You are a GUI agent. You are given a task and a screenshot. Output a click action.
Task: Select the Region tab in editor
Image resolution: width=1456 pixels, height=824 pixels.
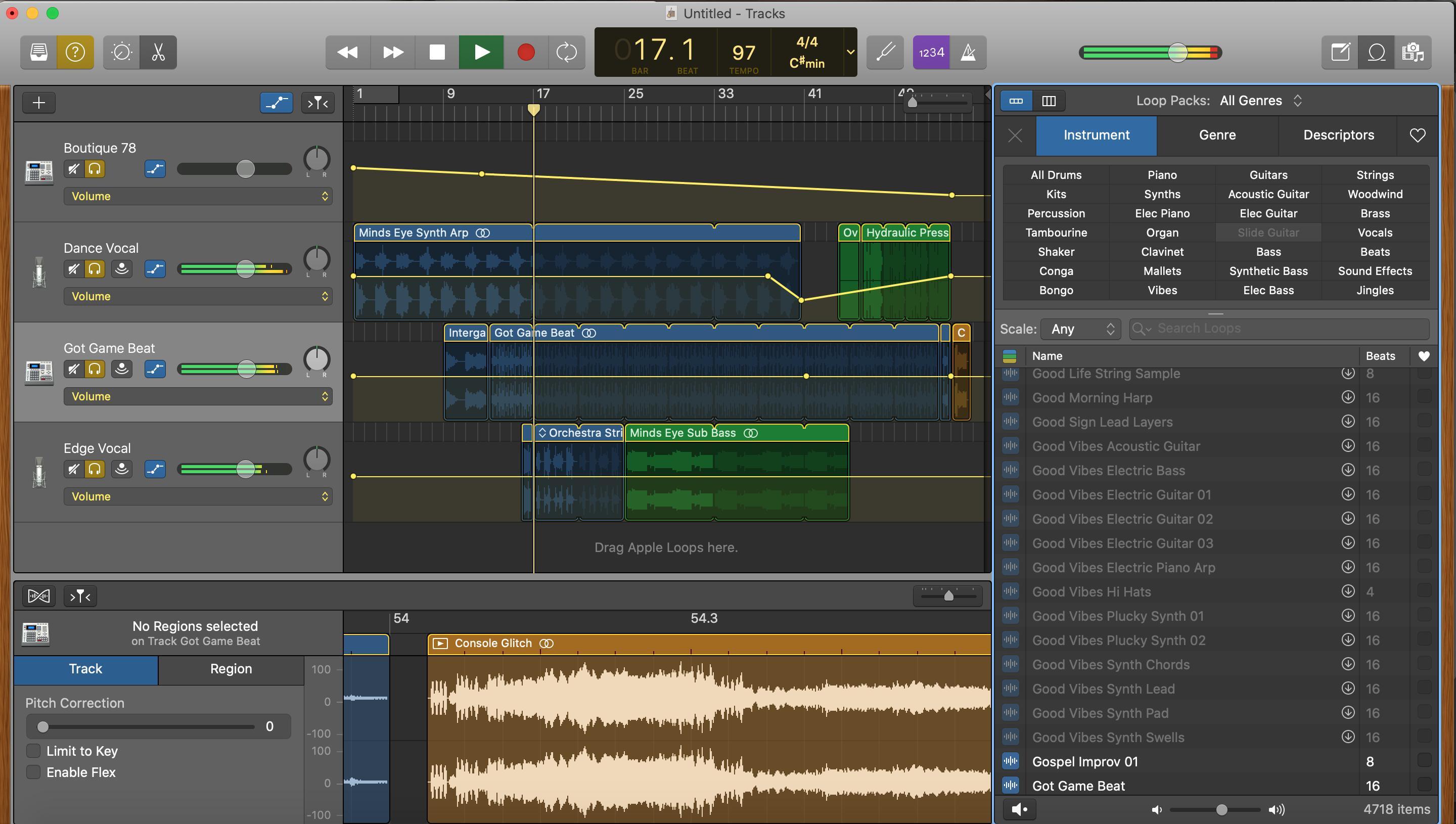tap(231, 669)
